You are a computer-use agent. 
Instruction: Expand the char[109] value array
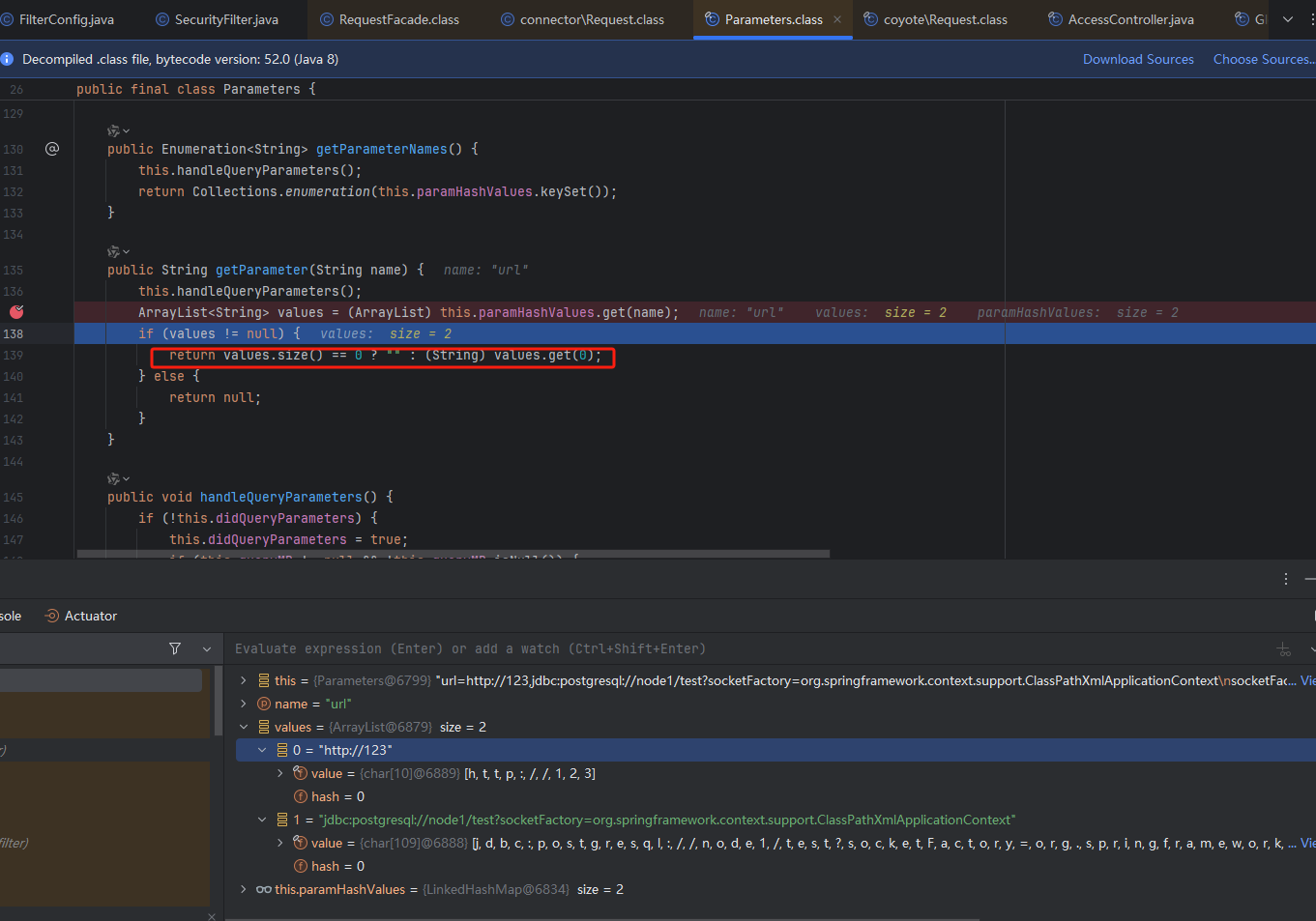pyautogui.click(x=280, y=843)
